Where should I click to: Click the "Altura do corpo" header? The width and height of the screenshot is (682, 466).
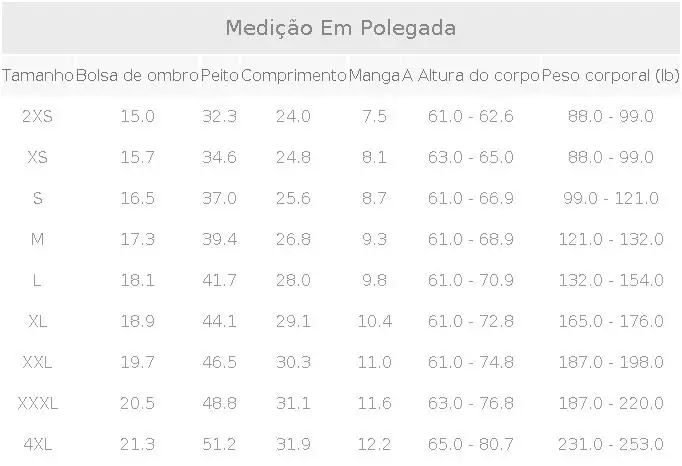pos(479,75)
